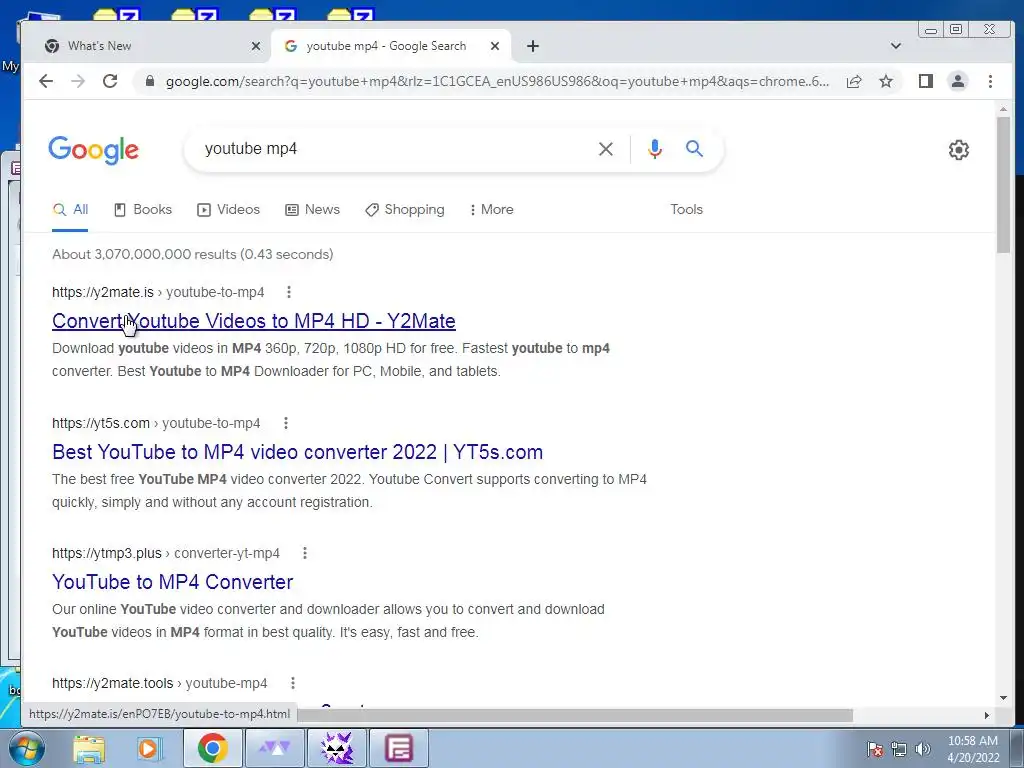1024x768 pixels.
Task: View site info via padlock icon
Action: pos(150,81)
